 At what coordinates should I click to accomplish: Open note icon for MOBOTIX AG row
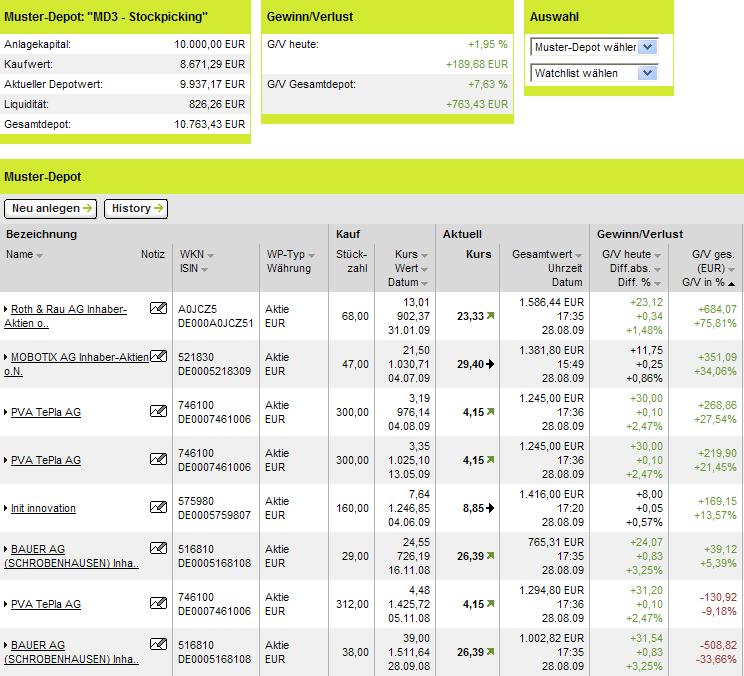point(158,356)
